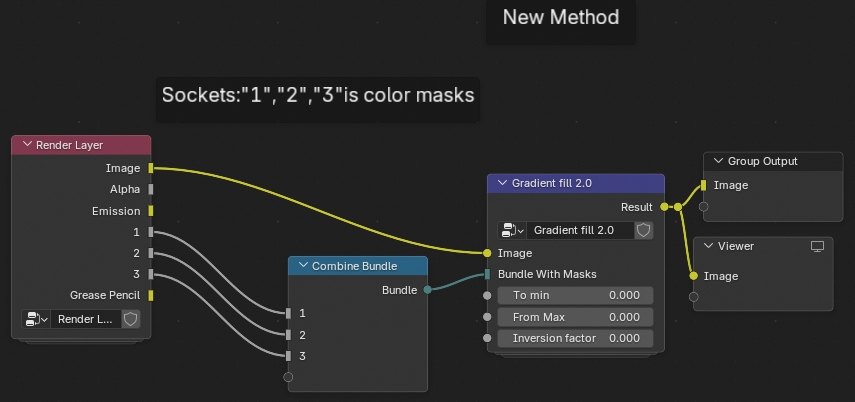
Task: Click the empty input socket on Combine Bundle
Action: point(288,377)
